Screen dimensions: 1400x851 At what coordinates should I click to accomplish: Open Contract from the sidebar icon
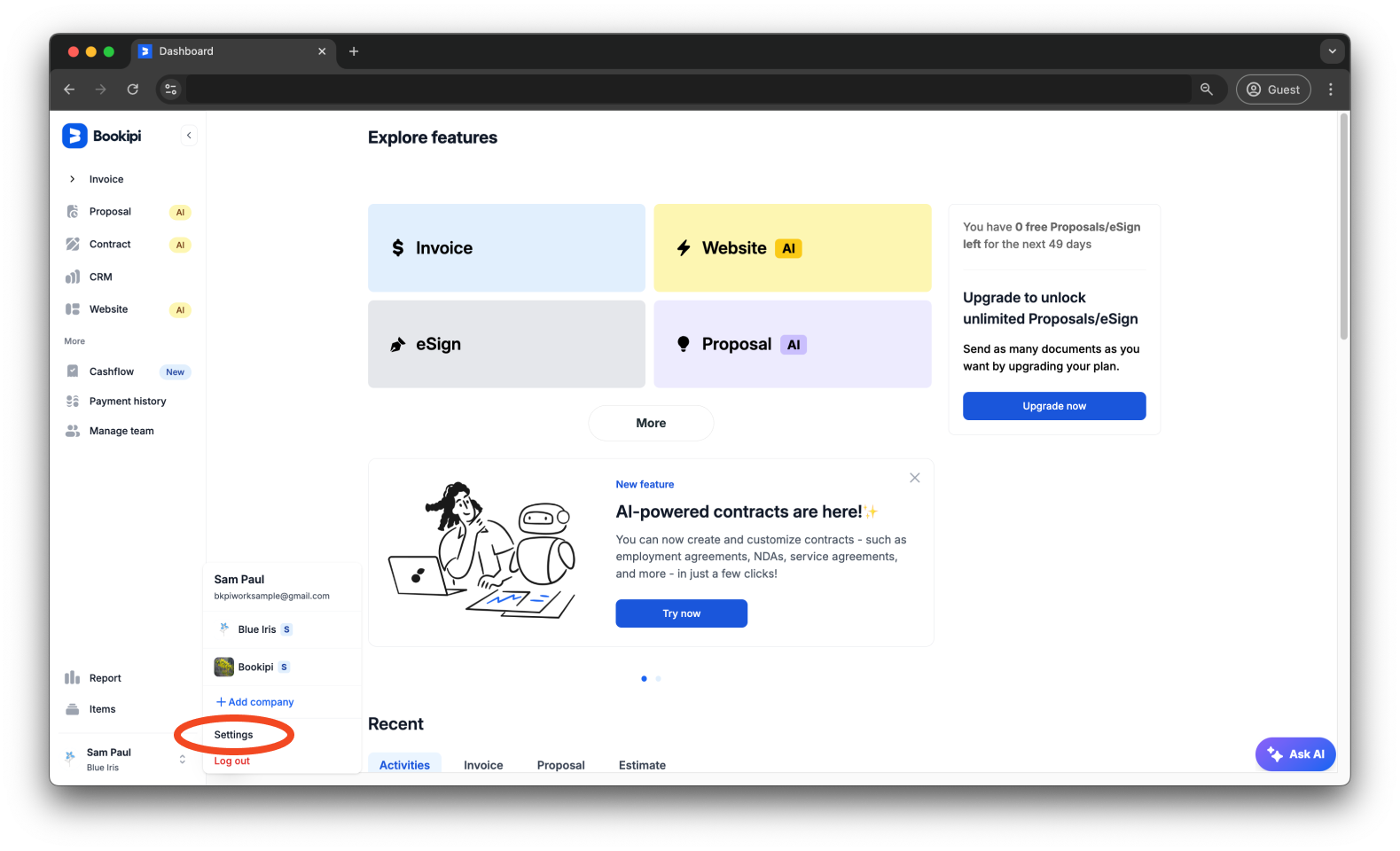(73, 245)
